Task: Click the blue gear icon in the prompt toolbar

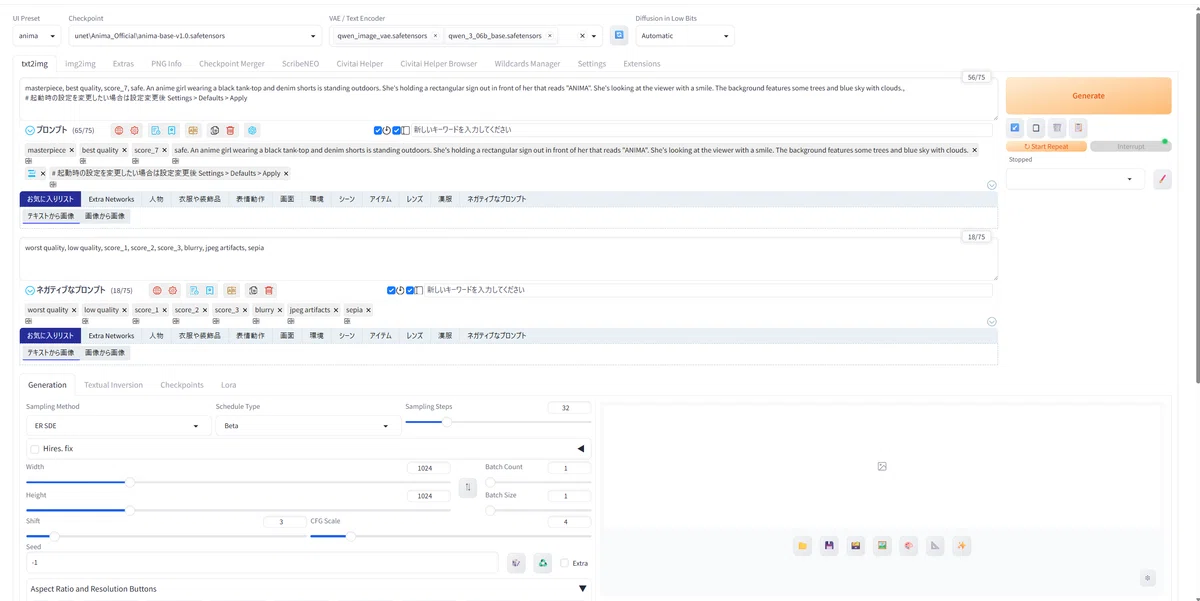Action: click(x=253, y=130)
